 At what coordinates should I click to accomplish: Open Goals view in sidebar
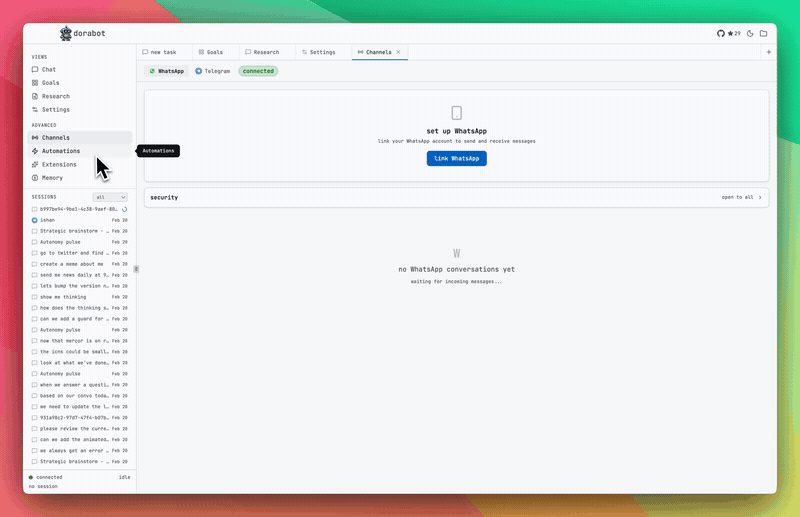[80, 83]
